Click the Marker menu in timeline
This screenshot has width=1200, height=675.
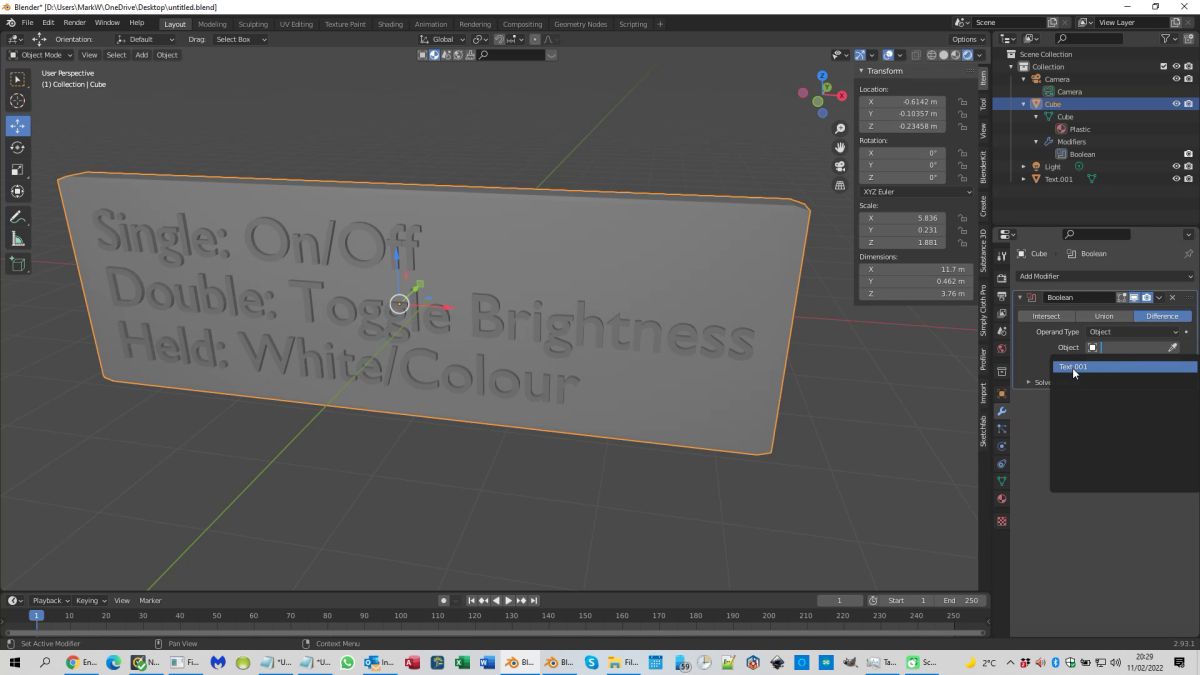click(x=150, y=600)
